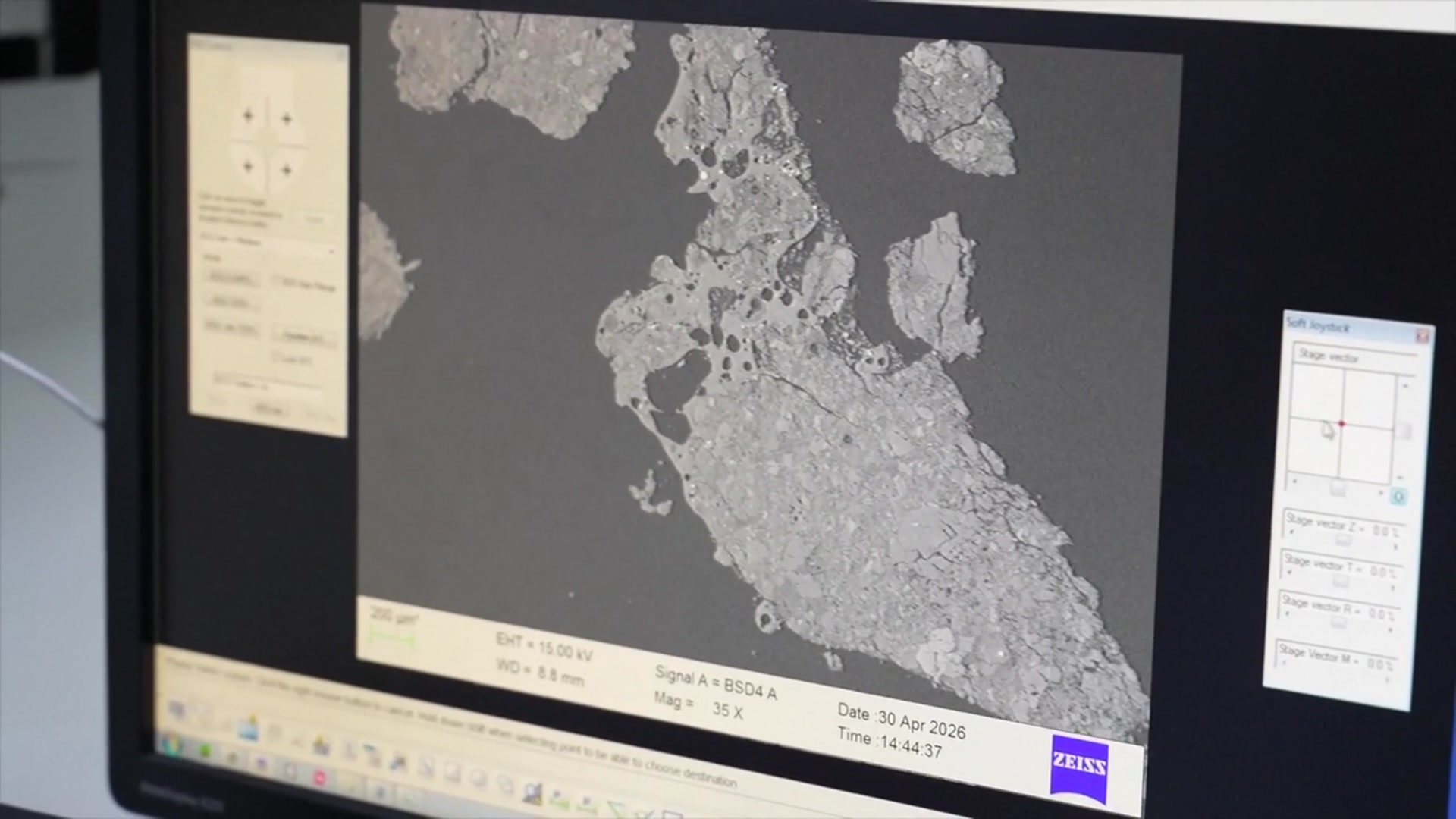Click the red center dot of Stage vector pad
The height and width of the screenshot is (819, 1456).
pos(1341,424)
